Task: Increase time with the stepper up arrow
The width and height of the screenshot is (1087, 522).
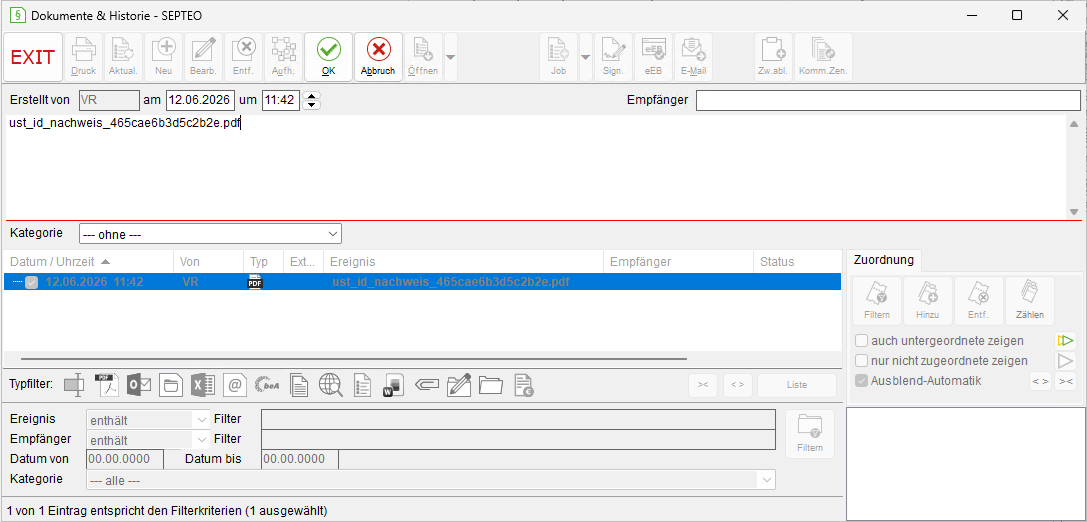Action: tap(313, 96)
